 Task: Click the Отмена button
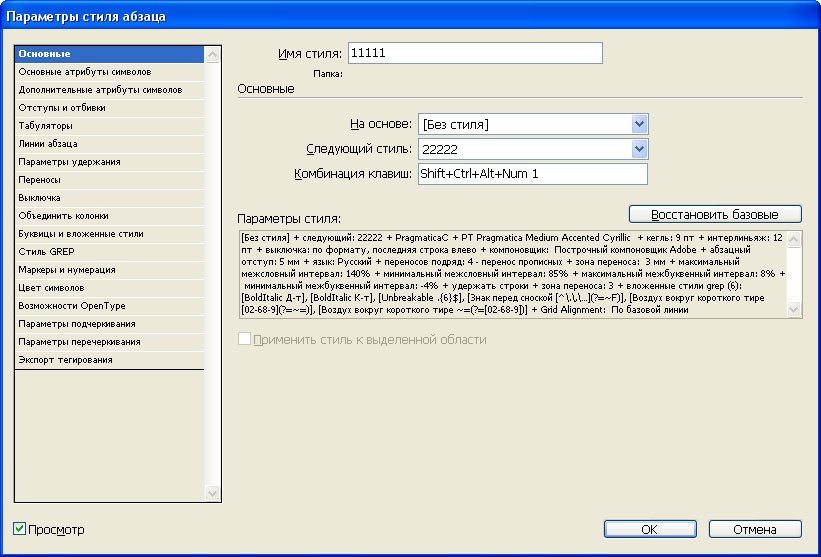click(x=755, y=529)
